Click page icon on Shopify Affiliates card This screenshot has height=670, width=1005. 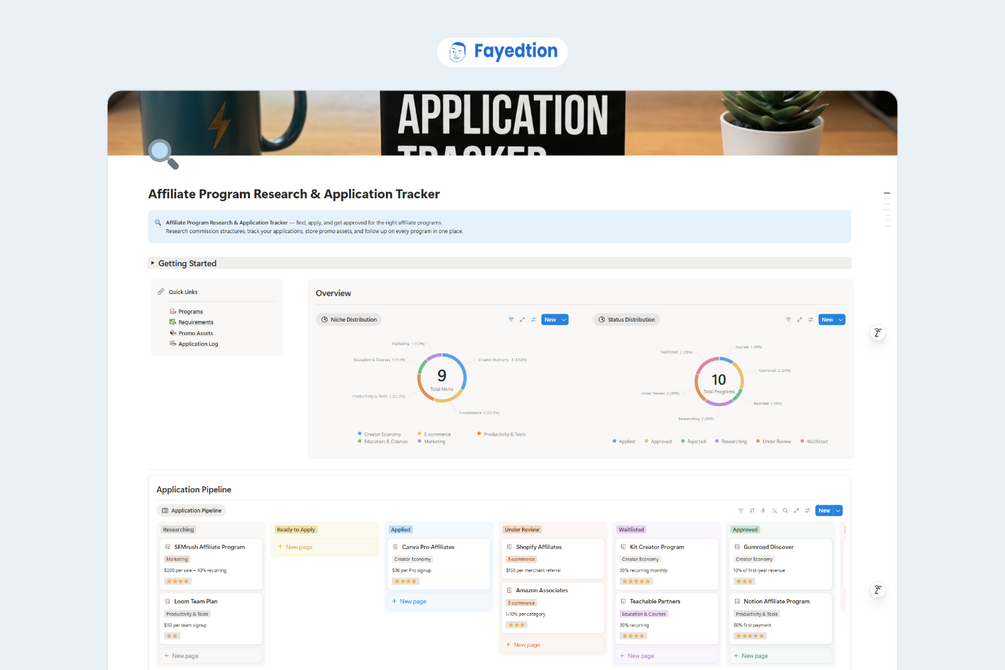(x=509, y=547)
